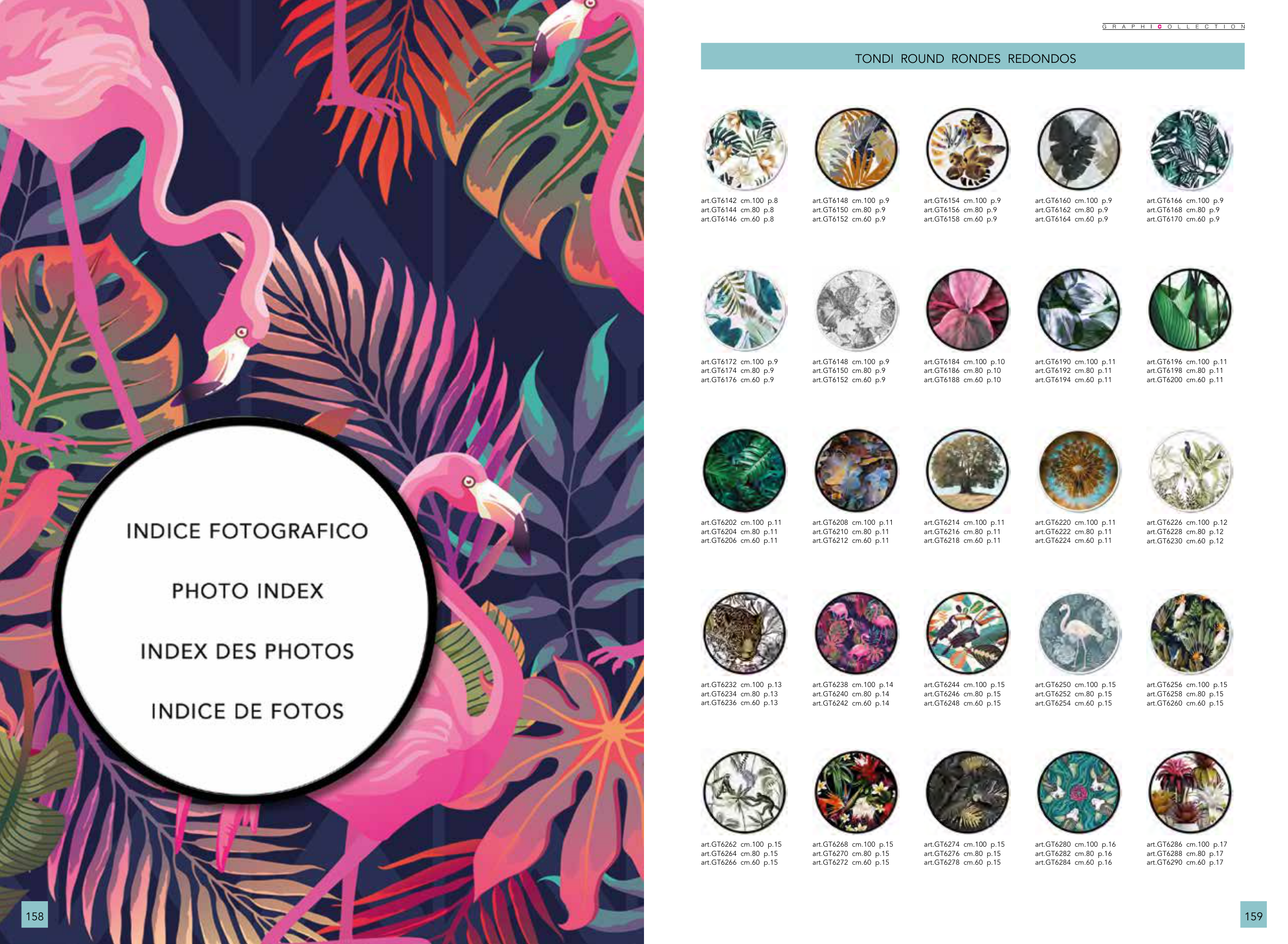Select the dark green fern art.GT6202 thumbnail

[745, 471]
